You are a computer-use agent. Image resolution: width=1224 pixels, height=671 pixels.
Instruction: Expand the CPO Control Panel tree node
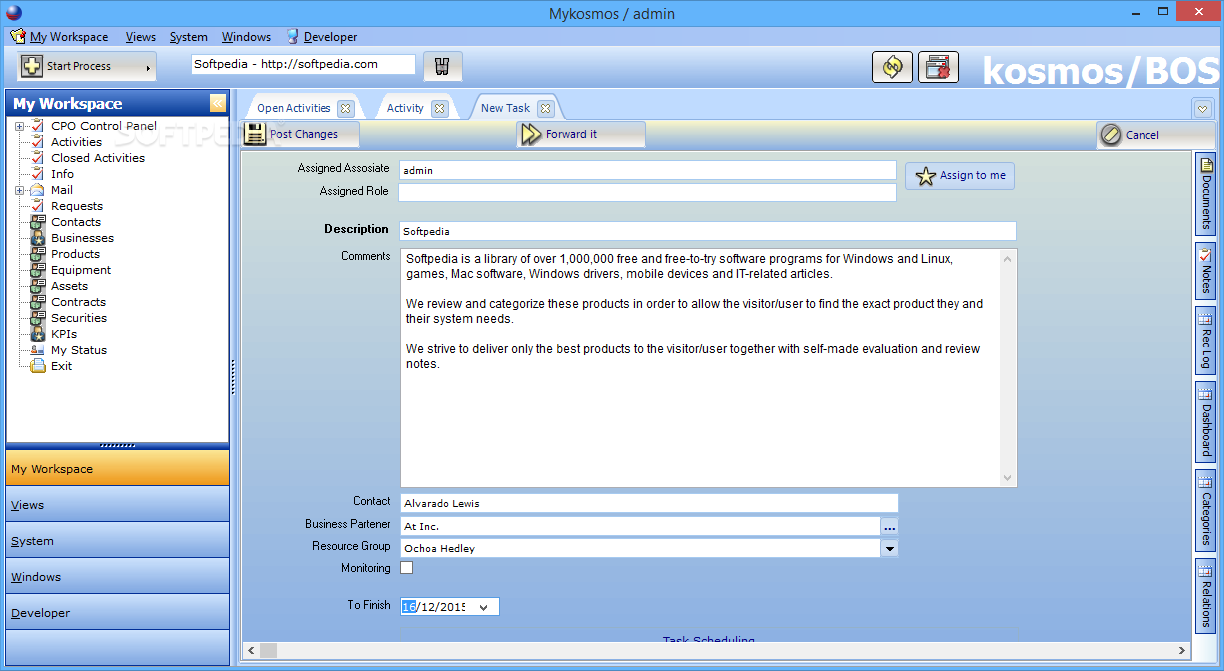[x=19, y=126]
